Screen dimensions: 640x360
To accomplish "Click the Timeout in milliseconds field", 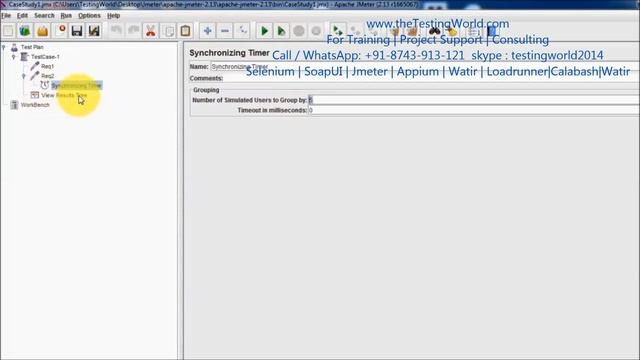I will [x=474, y=110].
